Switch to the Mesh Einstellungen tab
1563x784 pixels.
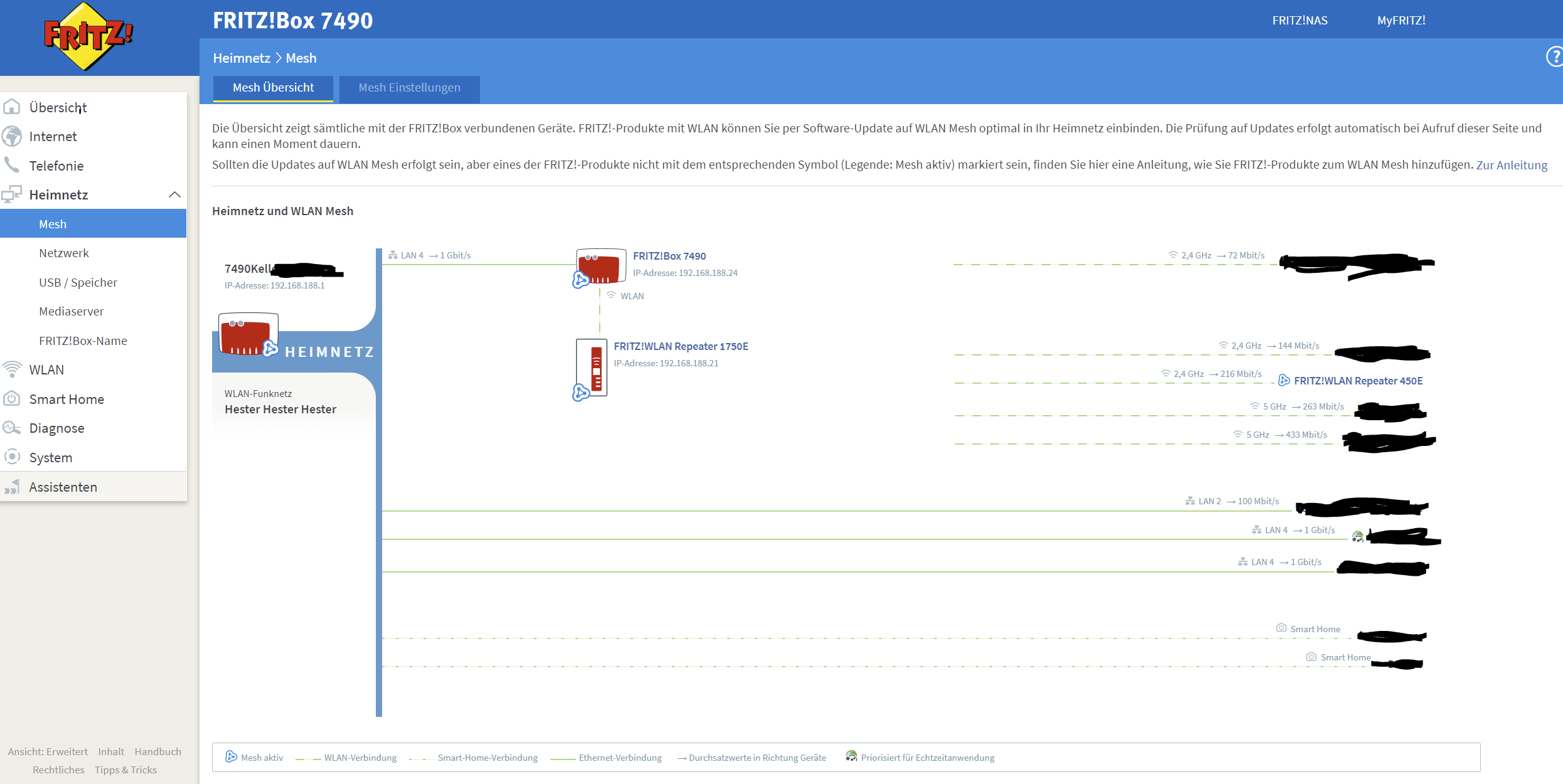[409, 88]
